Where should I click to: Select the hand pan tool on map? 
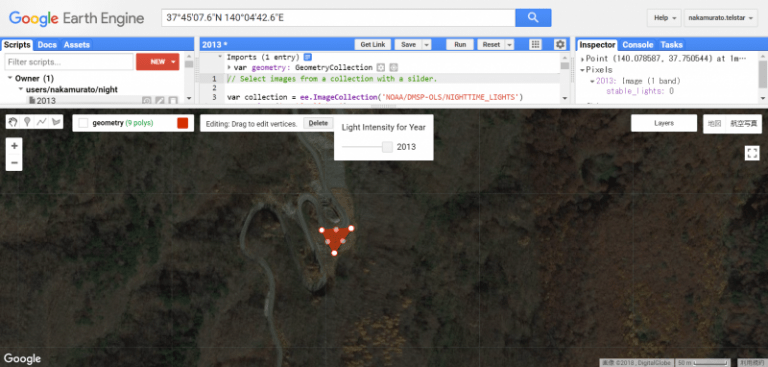[13, 122]
